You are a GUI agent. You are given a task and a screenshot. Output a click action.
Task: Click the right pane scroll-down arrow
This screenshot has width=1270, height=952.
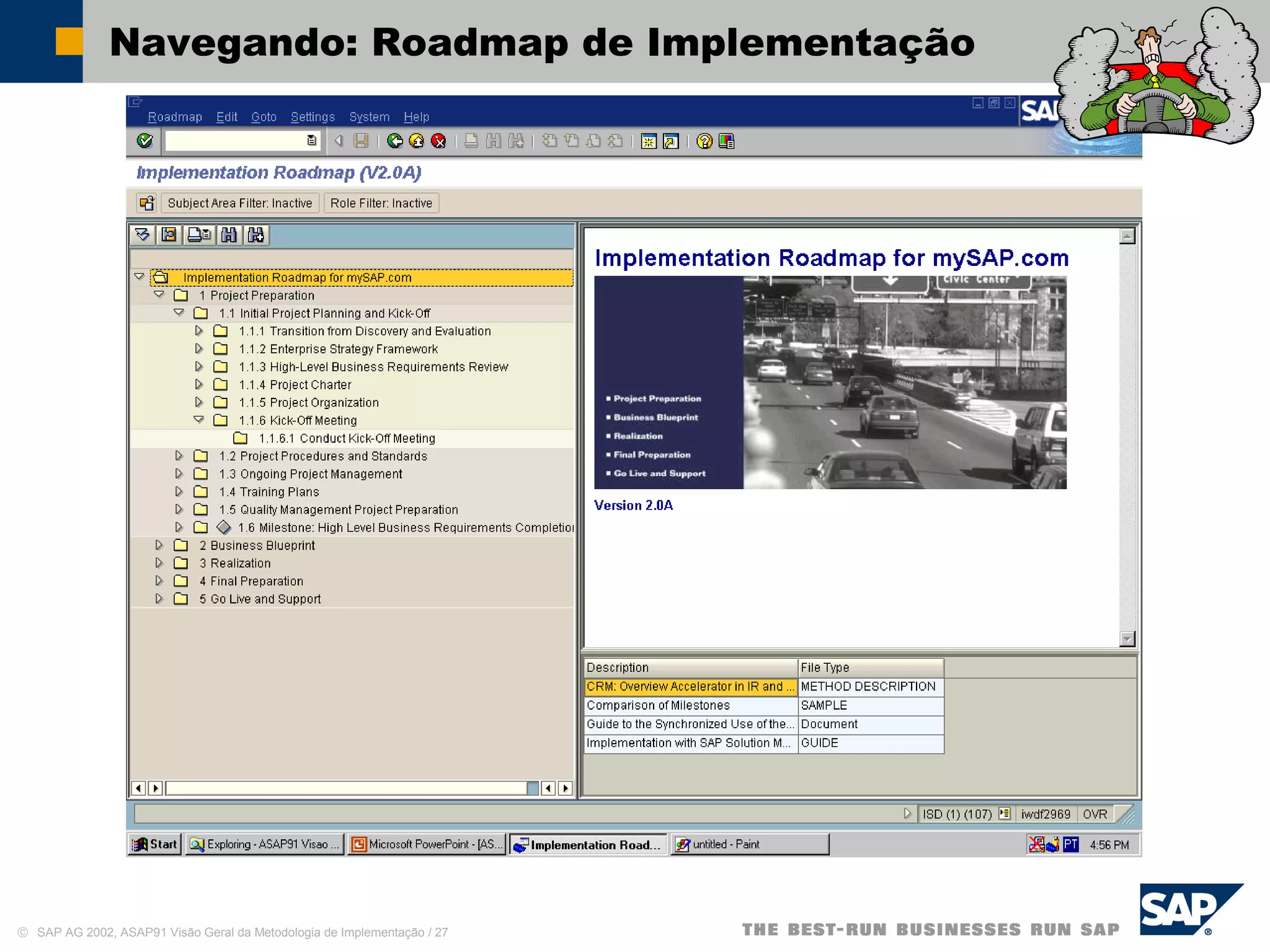[1127, 638]
